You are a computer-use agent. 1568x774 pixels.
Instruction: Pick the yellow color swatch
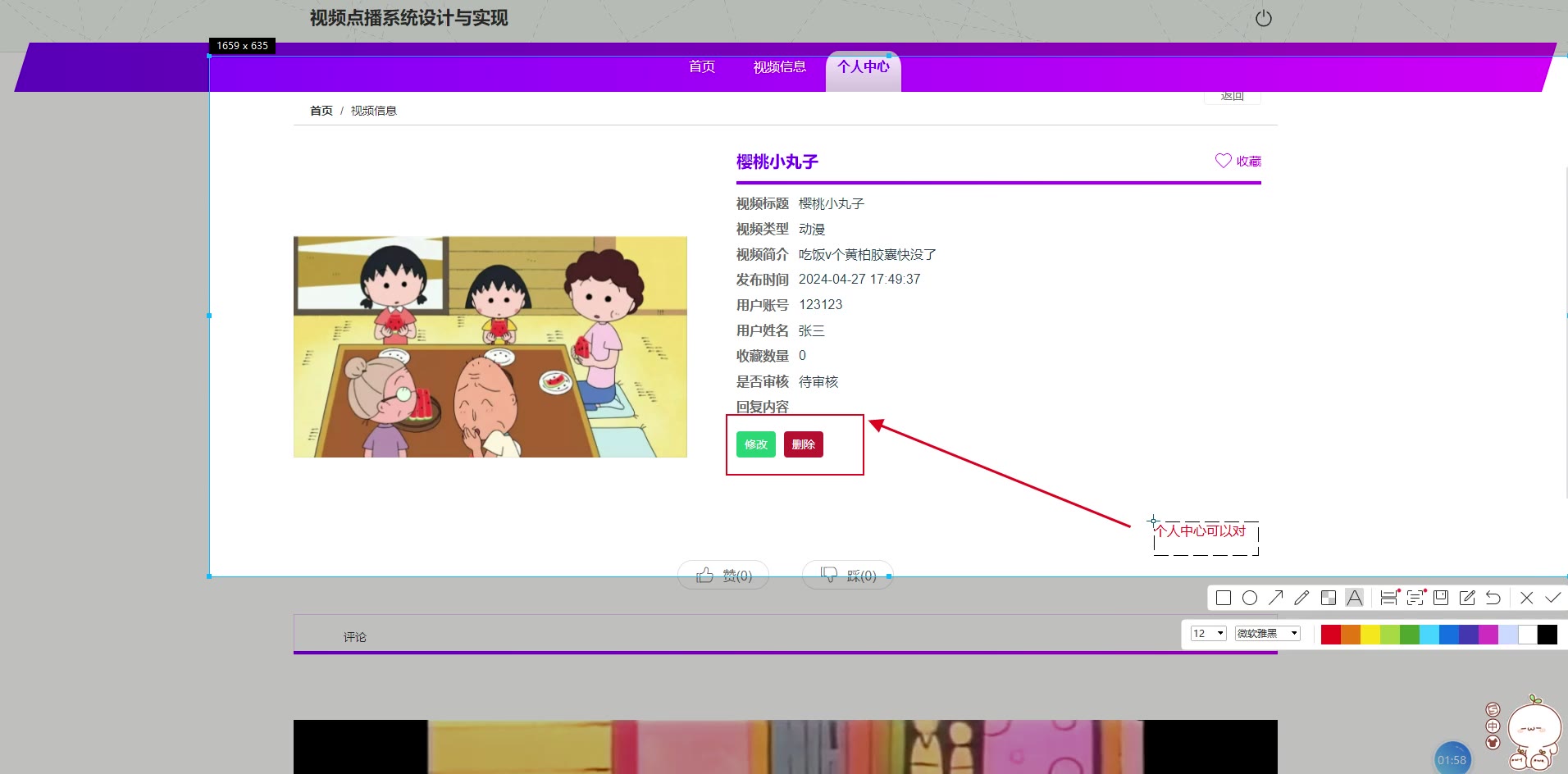coord(1370,634)
